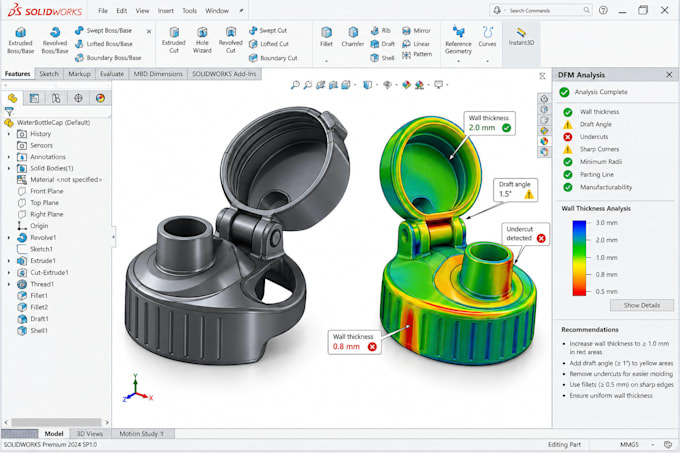The image size is (680, 453).
Task: Open the DimXpertManager tab
Action: 78,98
